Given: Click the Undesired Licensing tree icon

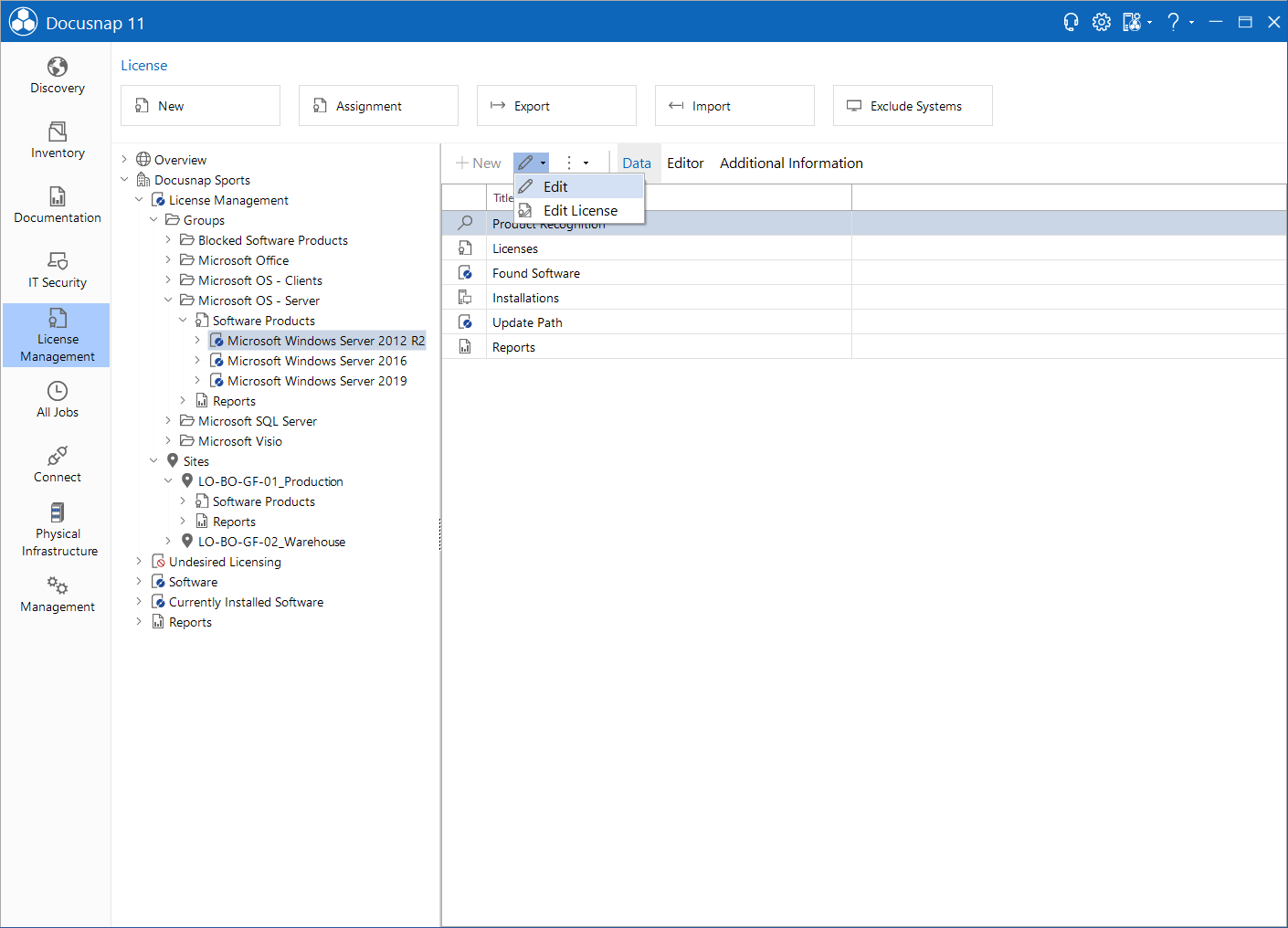Looking at the screenshot, I should [x=158, y=561].
